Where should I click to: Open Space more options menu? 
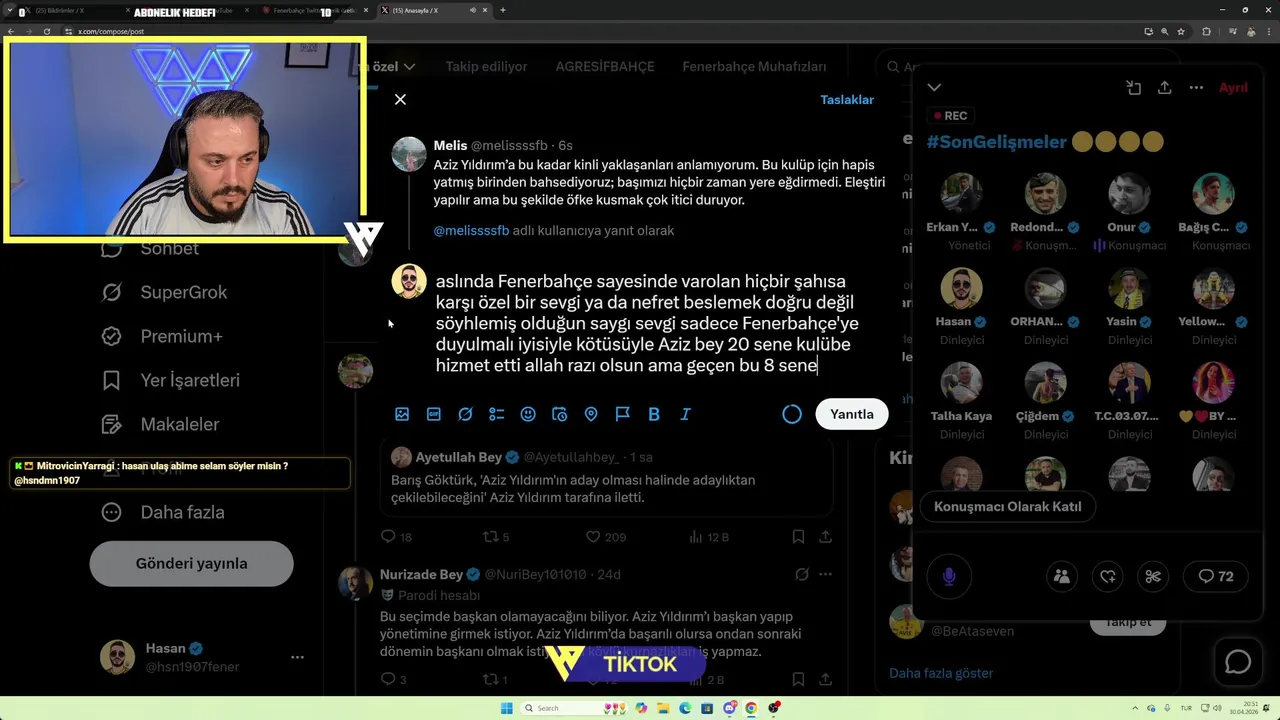click(1196, 88)
